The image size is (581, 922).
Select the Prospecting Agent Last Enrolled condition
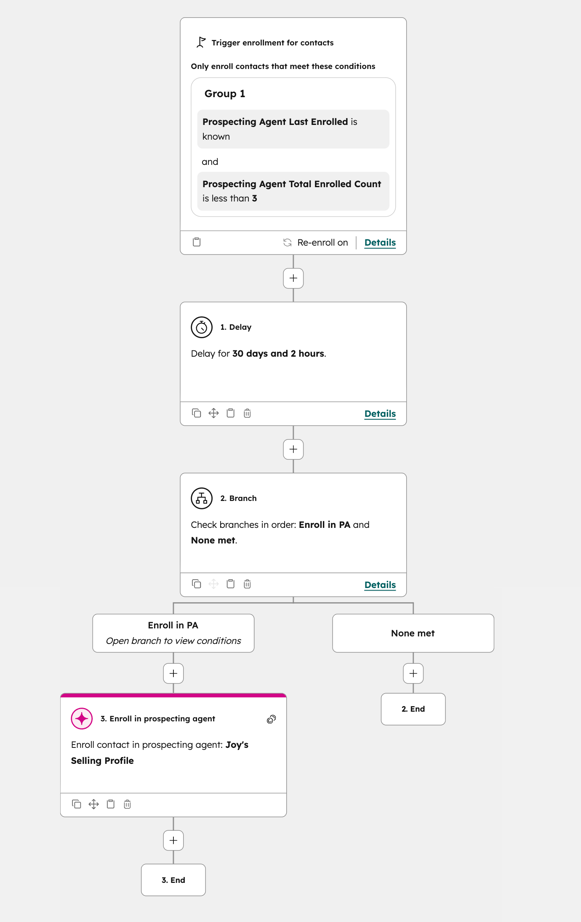tap(292, 129)
